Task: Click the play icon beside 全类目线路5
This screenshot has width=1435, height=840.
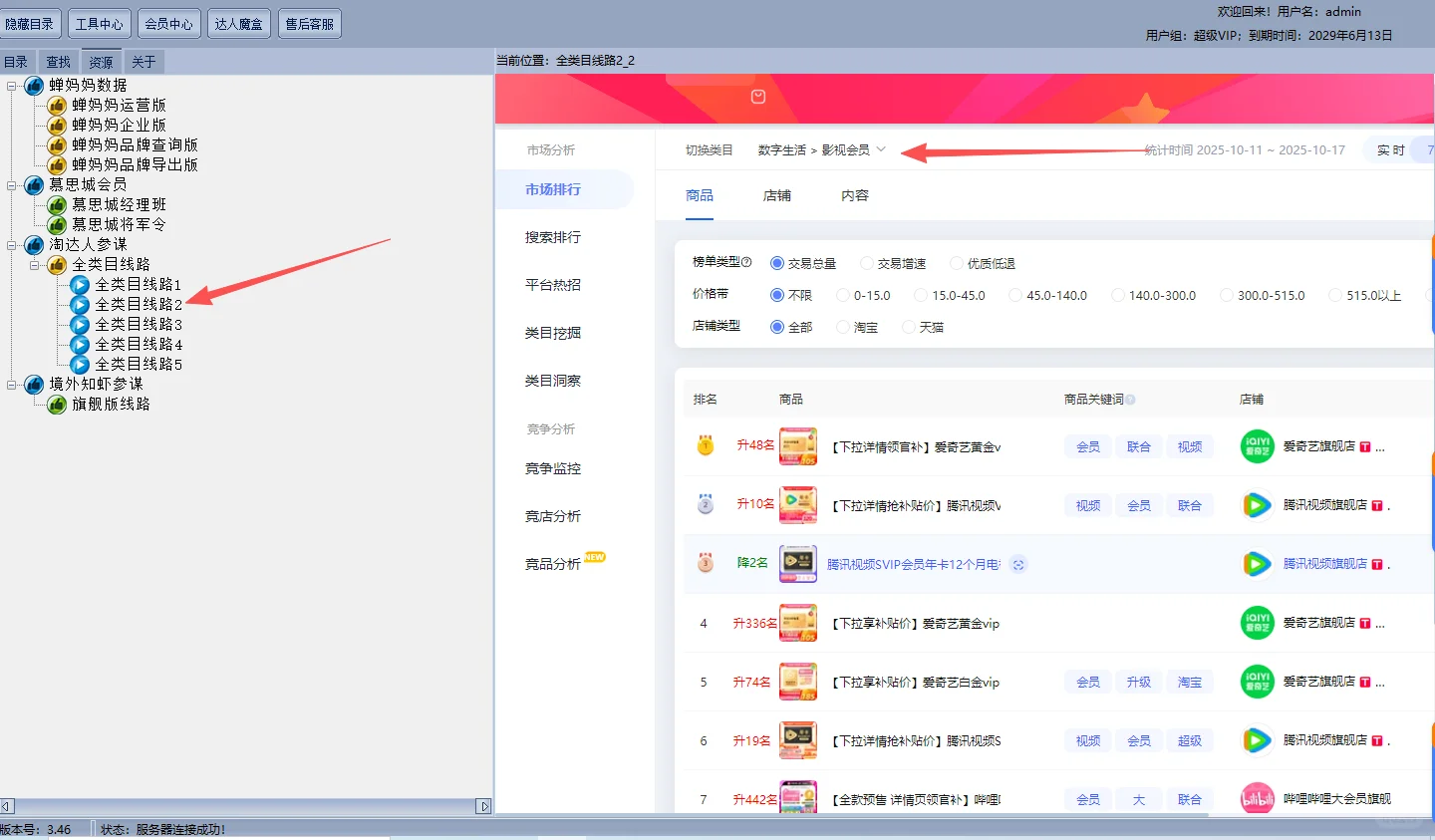Action: (x=80, y=365)
